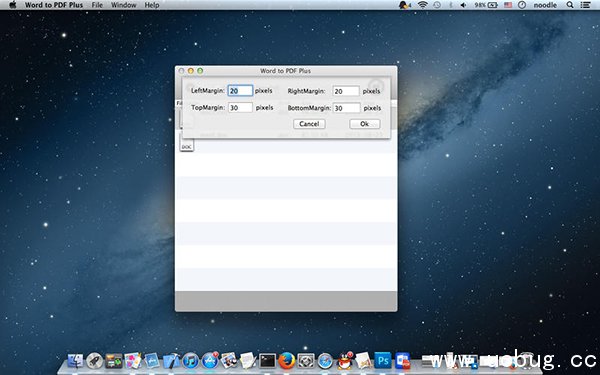Open iTunes from the dock
This screenshot has width=600, height=375.
point(190,360)
